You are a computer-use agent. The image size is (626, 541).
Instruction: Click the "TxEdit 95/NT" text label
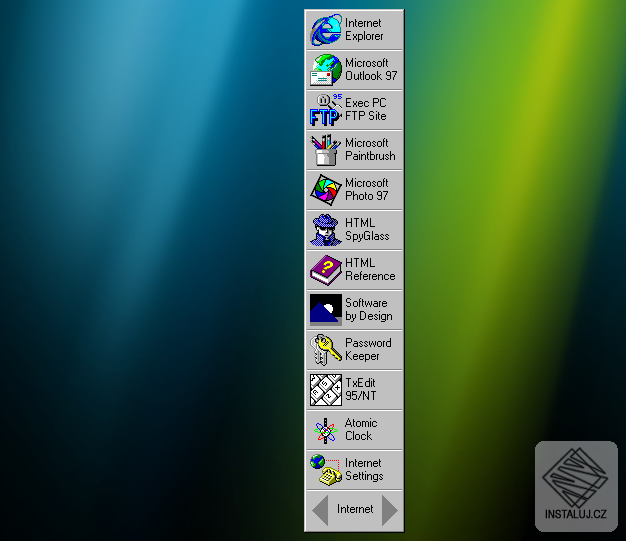361,389
